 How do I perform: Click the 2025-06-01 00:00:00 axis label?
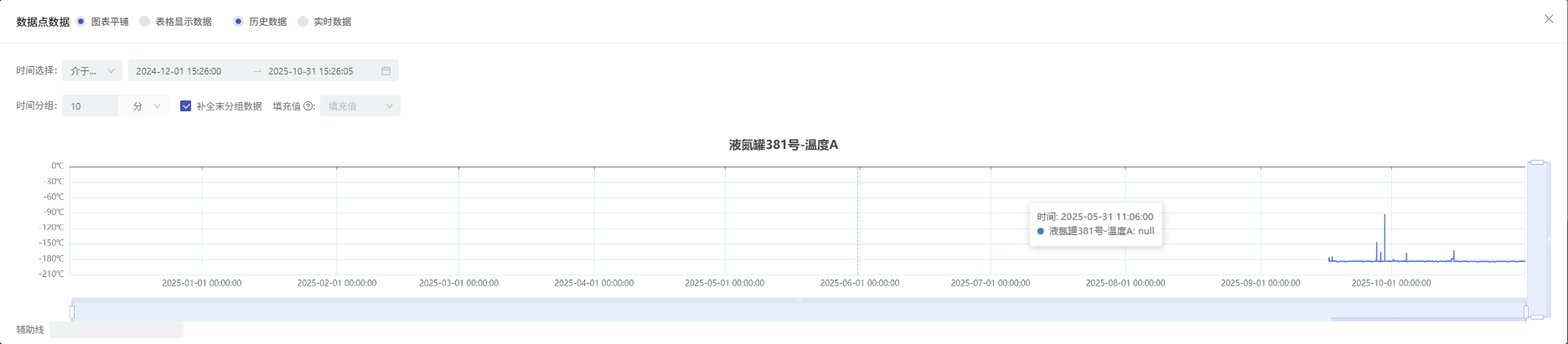point(859,283)
